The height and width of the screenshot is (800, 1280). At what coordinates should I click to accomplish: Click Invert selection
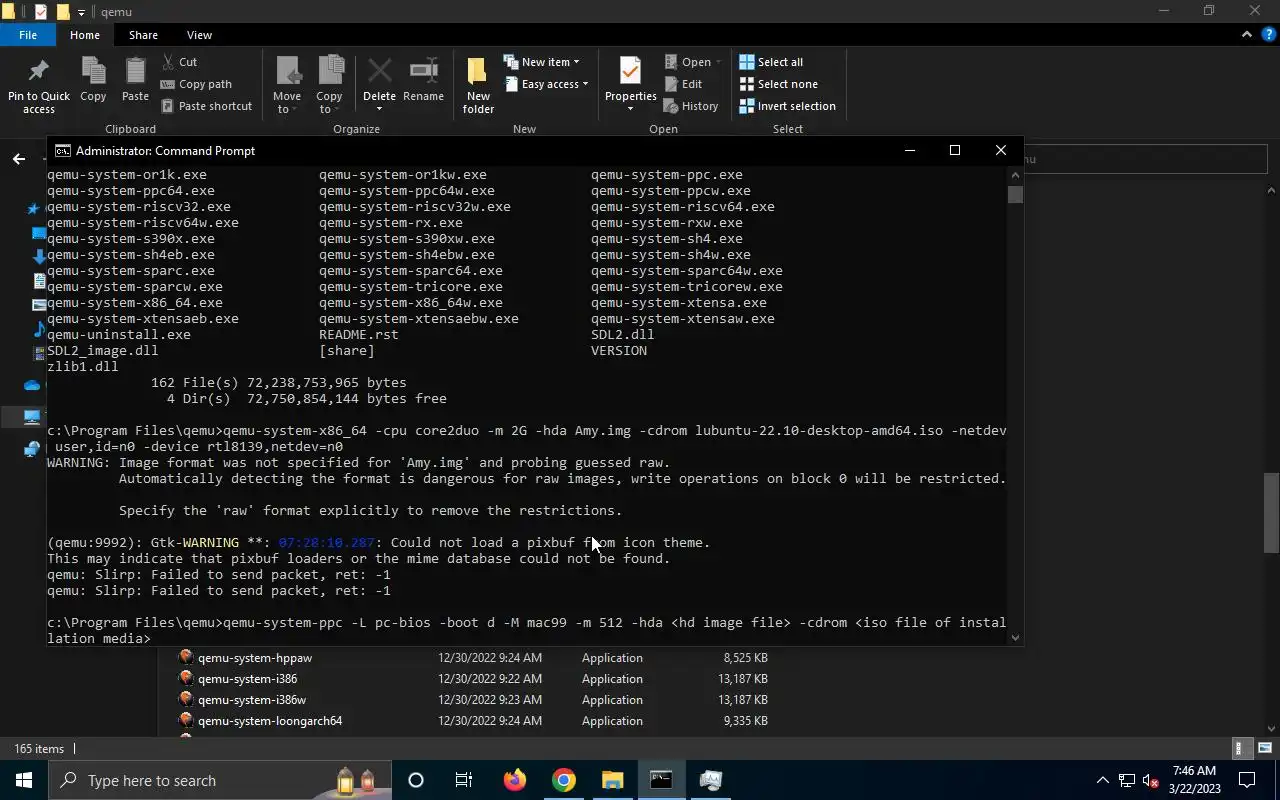(787, 106)
